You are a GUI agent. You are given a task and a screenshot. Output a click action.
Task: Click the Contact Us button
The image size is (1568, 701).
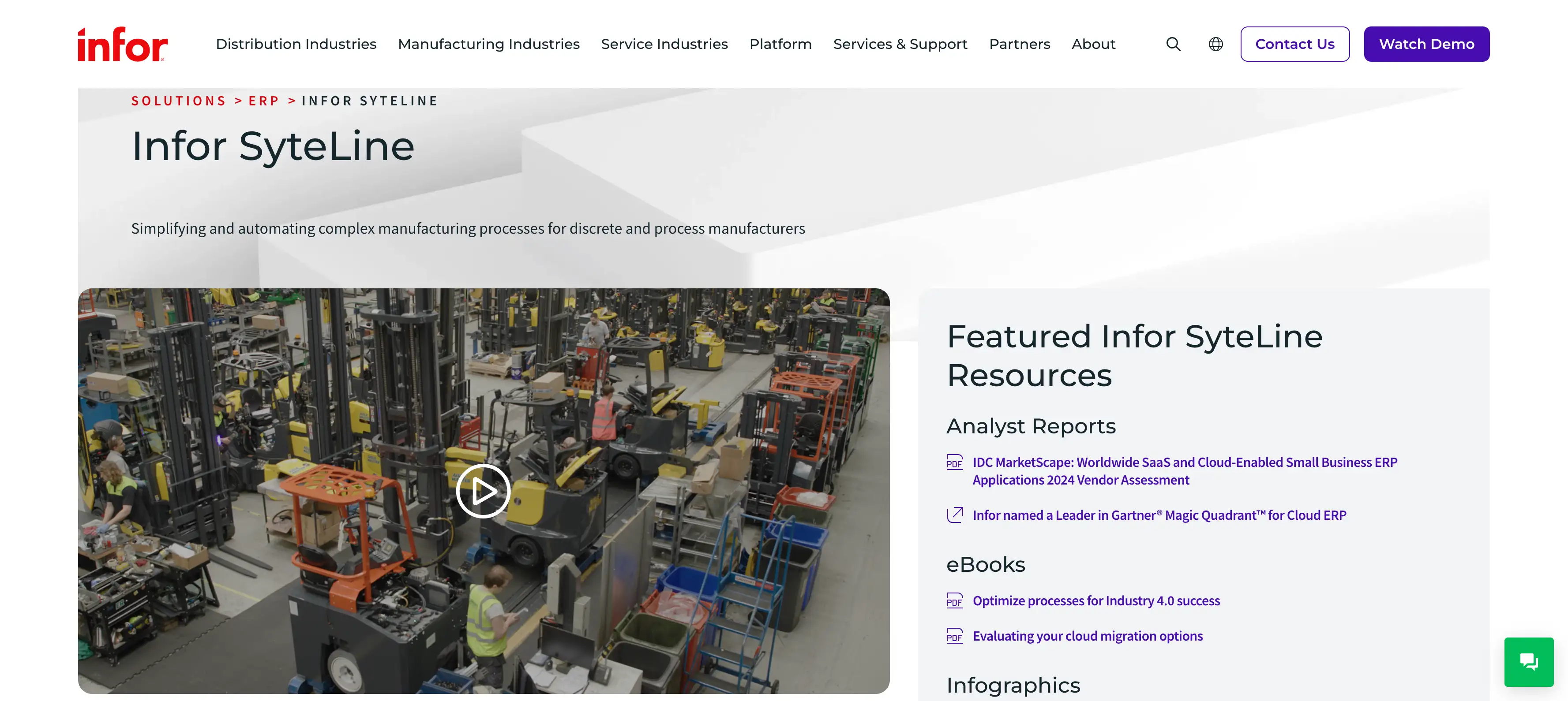pos(1295,45)
